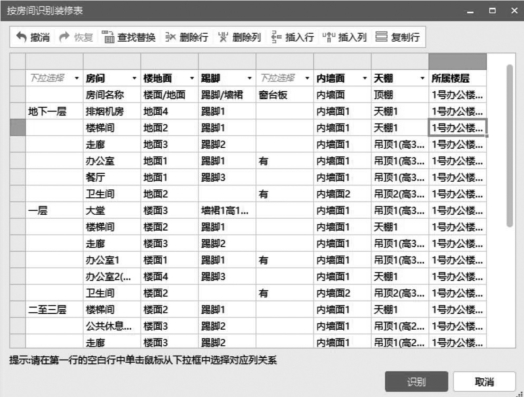Select the highlighted row header for 楼梯间 地面2
This screenshot has width=524, height=397.
pos(18,128)
